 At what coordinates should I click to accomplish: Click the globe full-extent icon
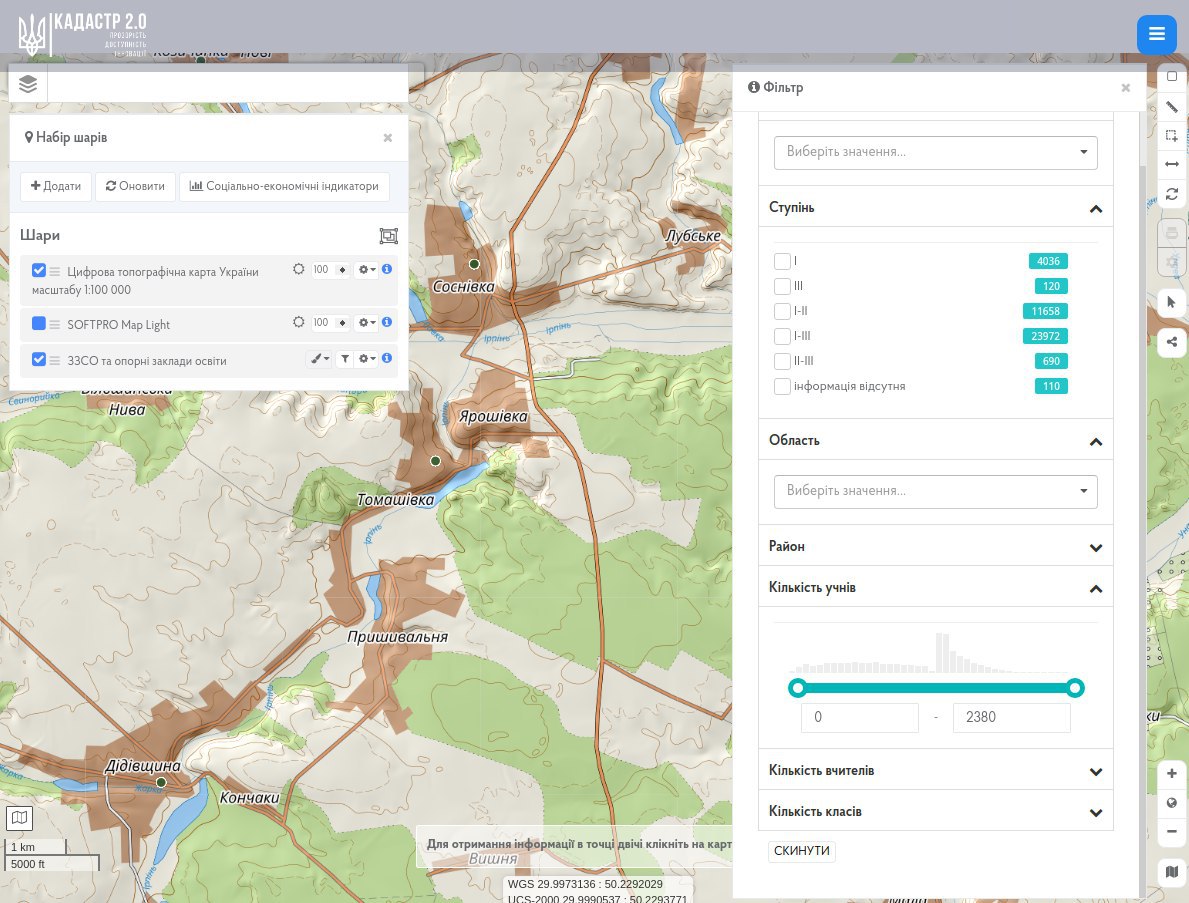(x=1172, y=803)
